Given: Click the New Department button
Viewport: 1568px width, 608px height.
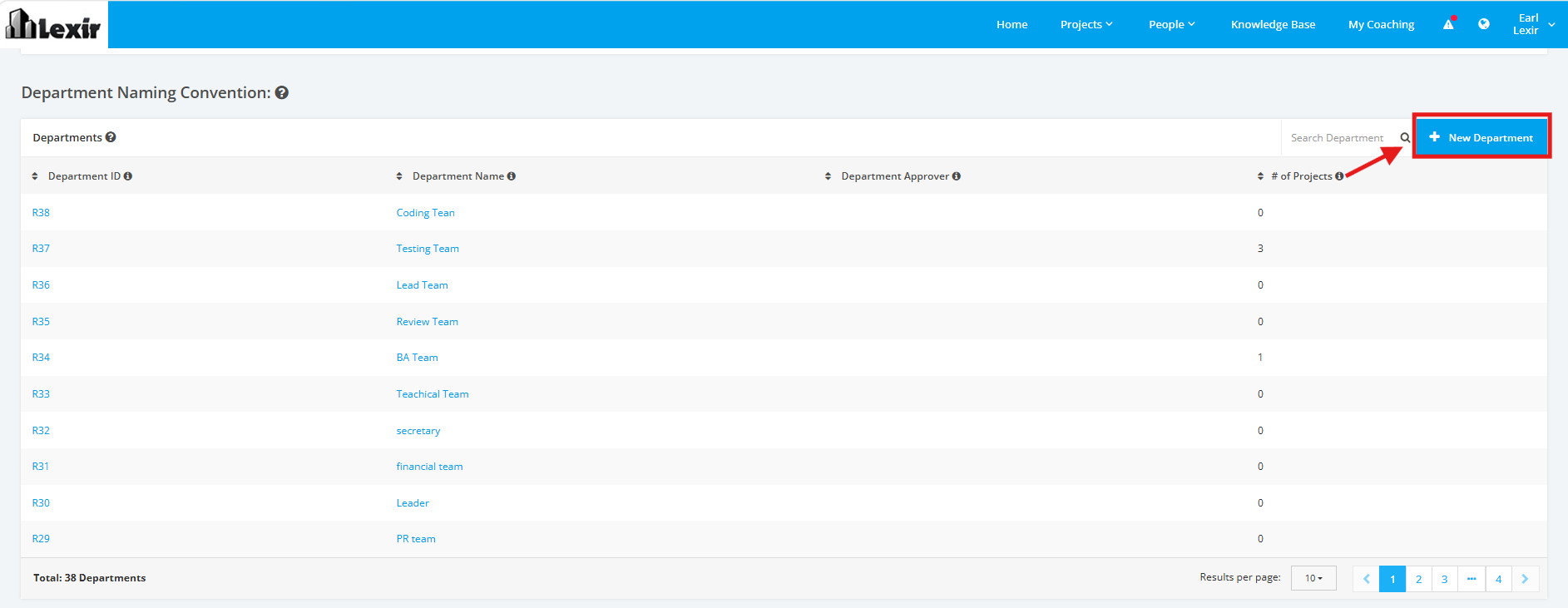Looking at the screenshot, I should point(1481,137).
